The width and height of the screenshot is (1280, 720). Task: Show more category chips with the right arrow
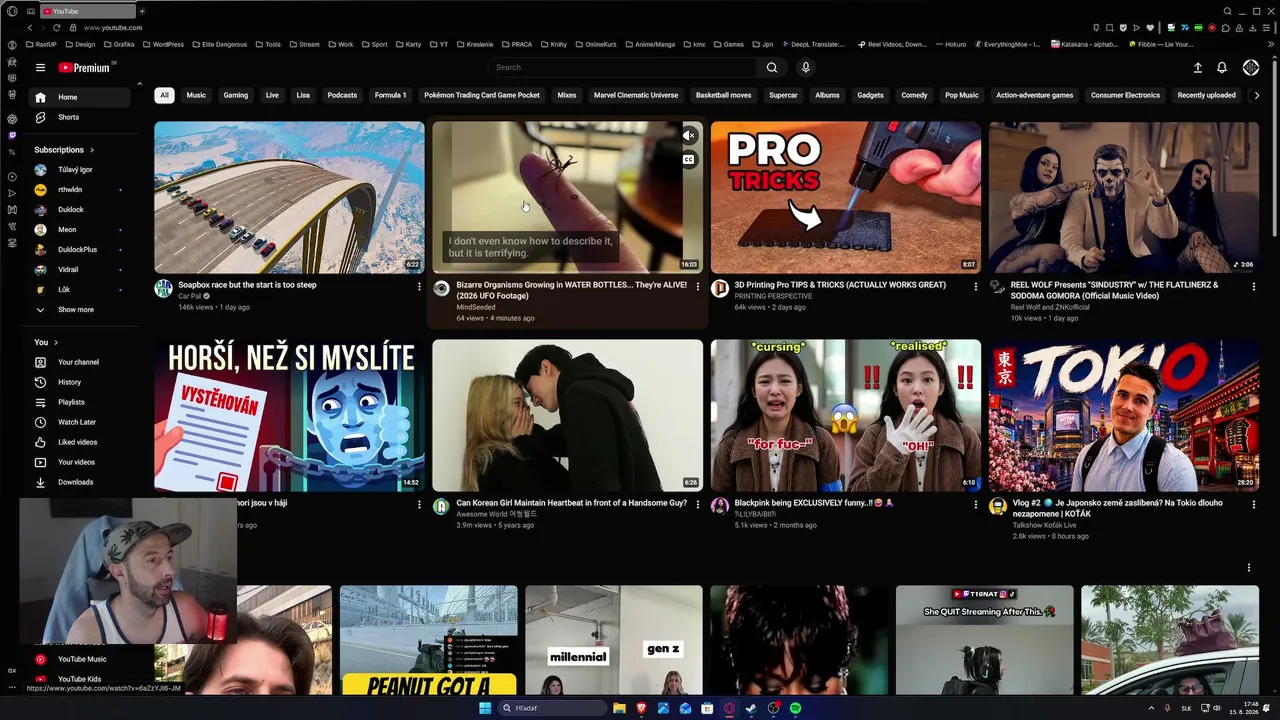point(1256,95)
